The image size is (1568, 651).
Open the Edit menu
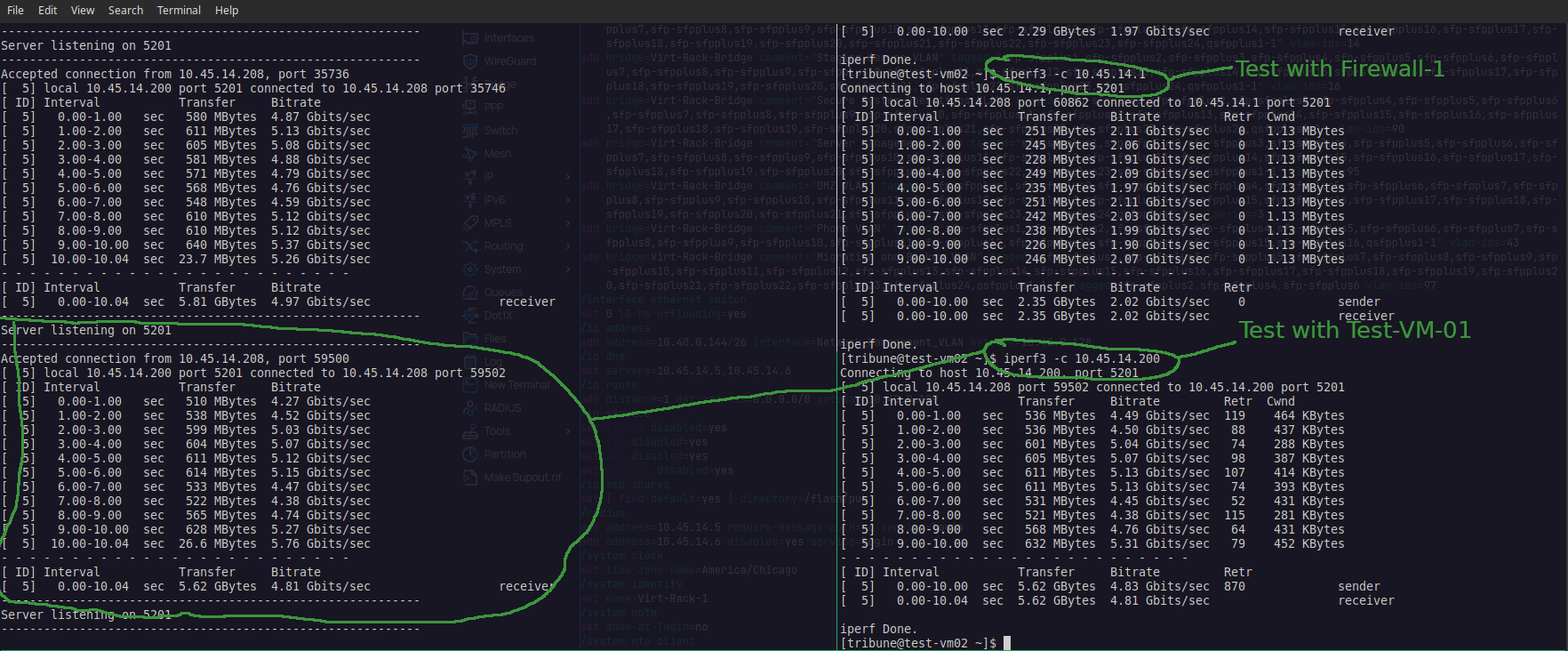pyautogui.click(x=47, y=10)
